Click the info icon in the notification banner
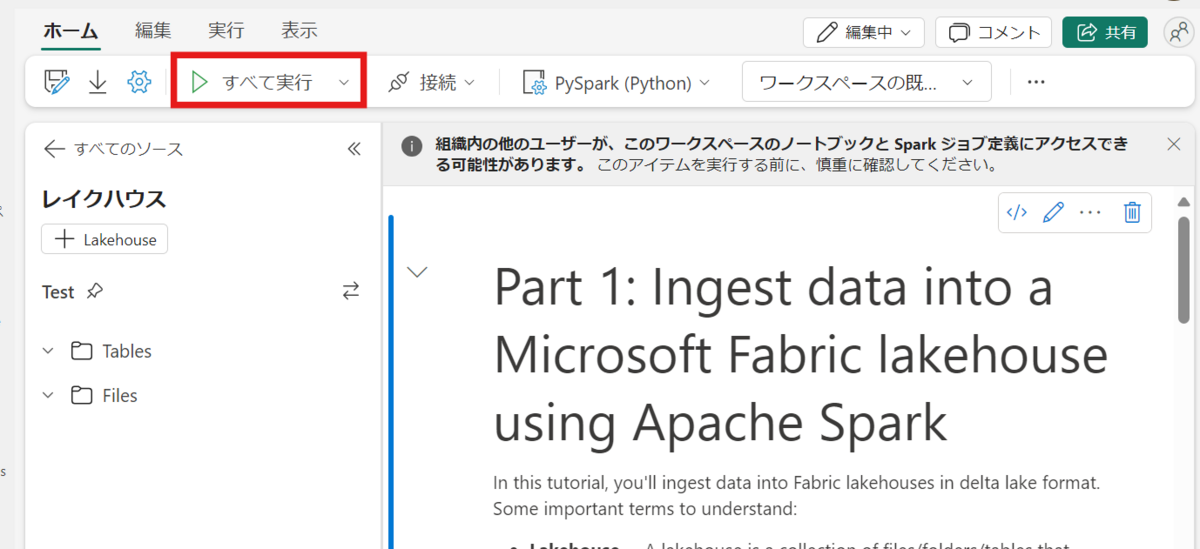The image size is (1200, 549). pos(411,145)
